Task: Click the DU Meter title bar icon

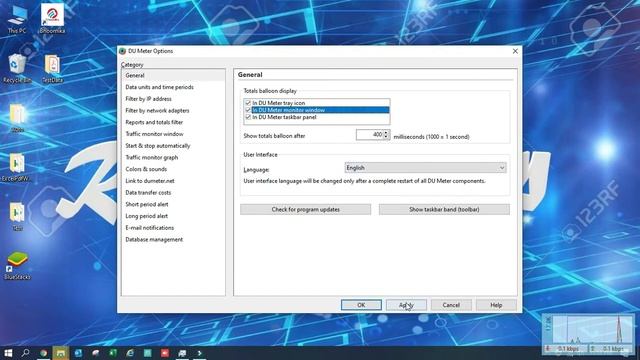Action: pos(122,51)
